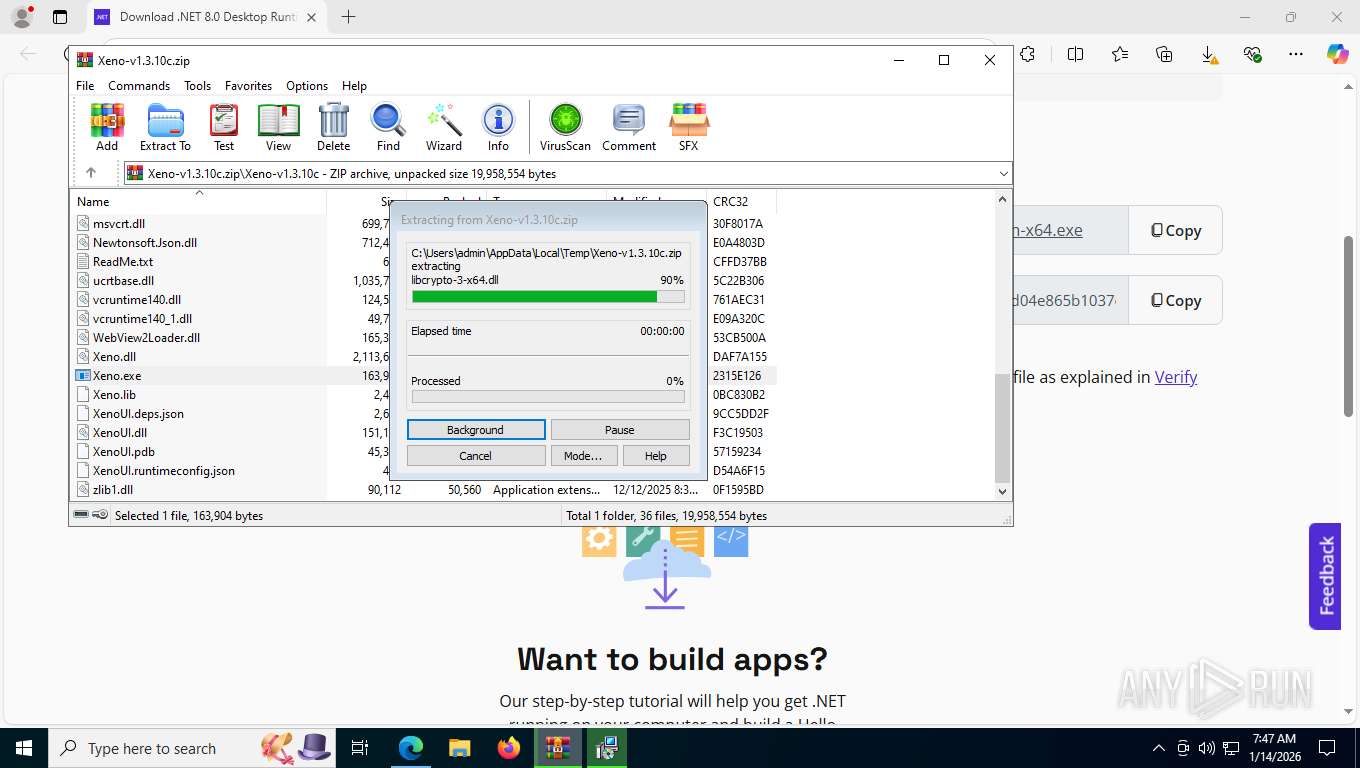This screenshot has width=1360, height=768.
Task: Open the Favorites menu
Action: point(248,86)
